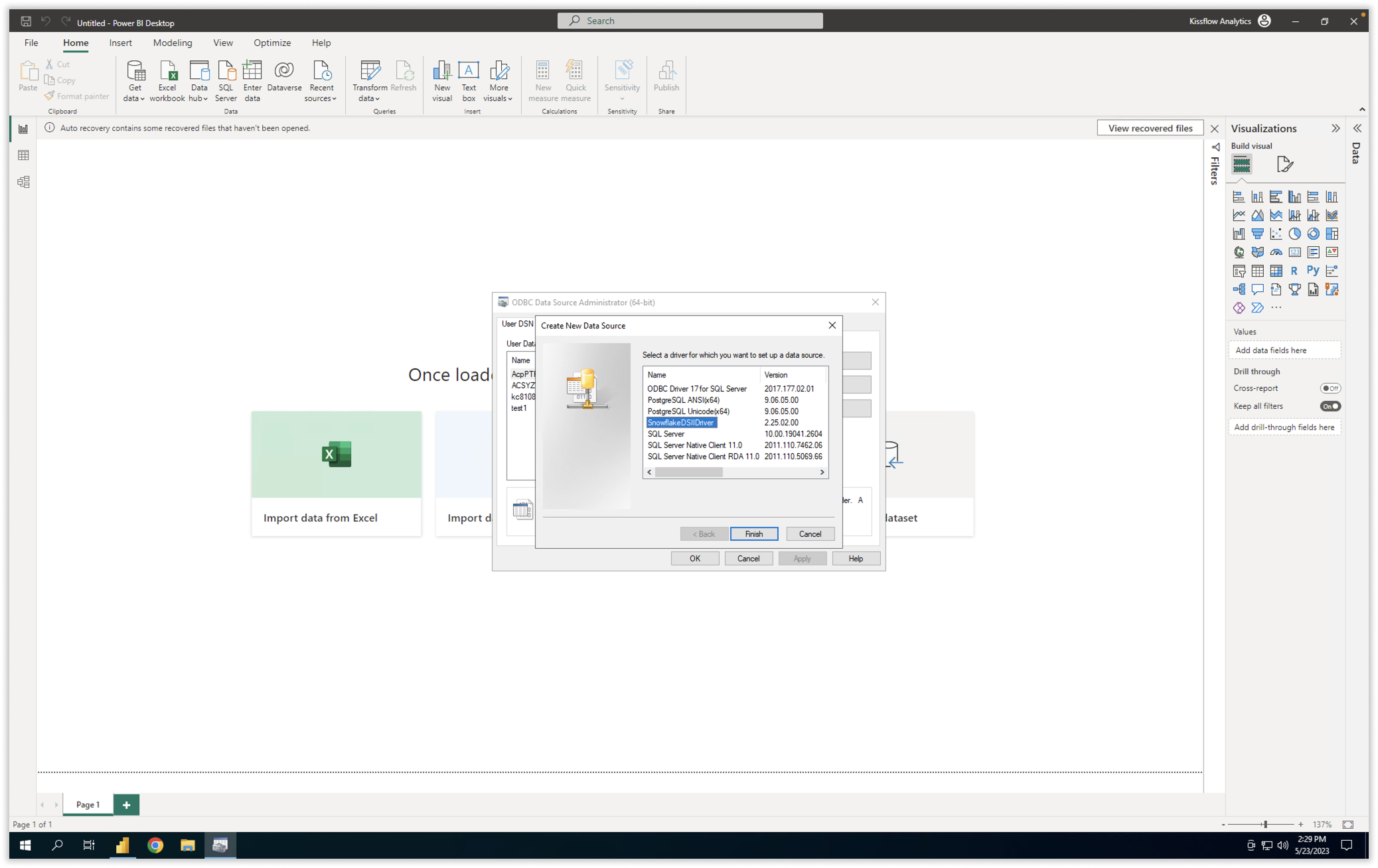The image size is (1378, 868).
Task: Click OK in ODBC Administrator
Action: (x=695, y=558)
